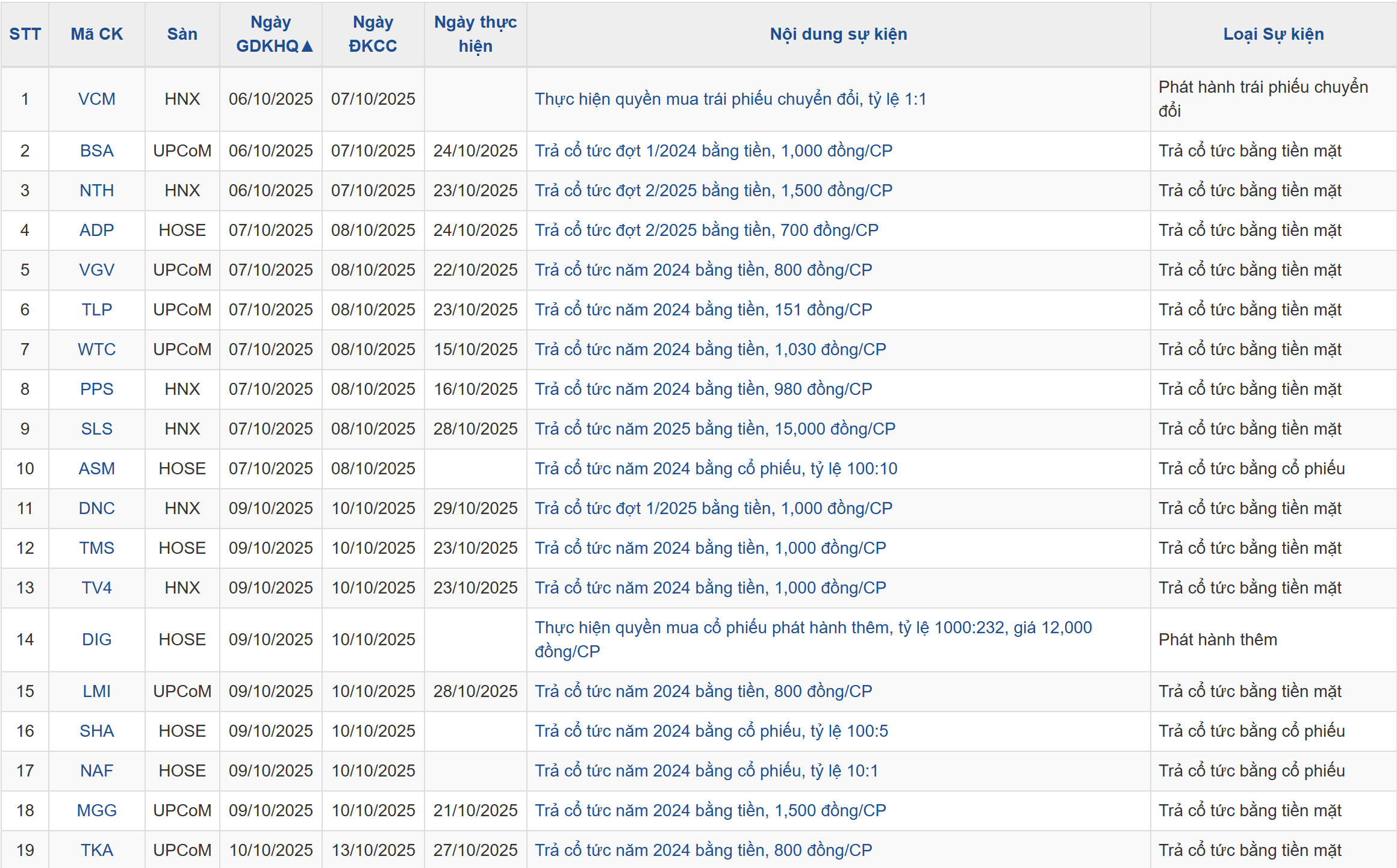Open TLP 151 đồng/CP dividend event
1397x868 pixels.
(x=703, y=309)
